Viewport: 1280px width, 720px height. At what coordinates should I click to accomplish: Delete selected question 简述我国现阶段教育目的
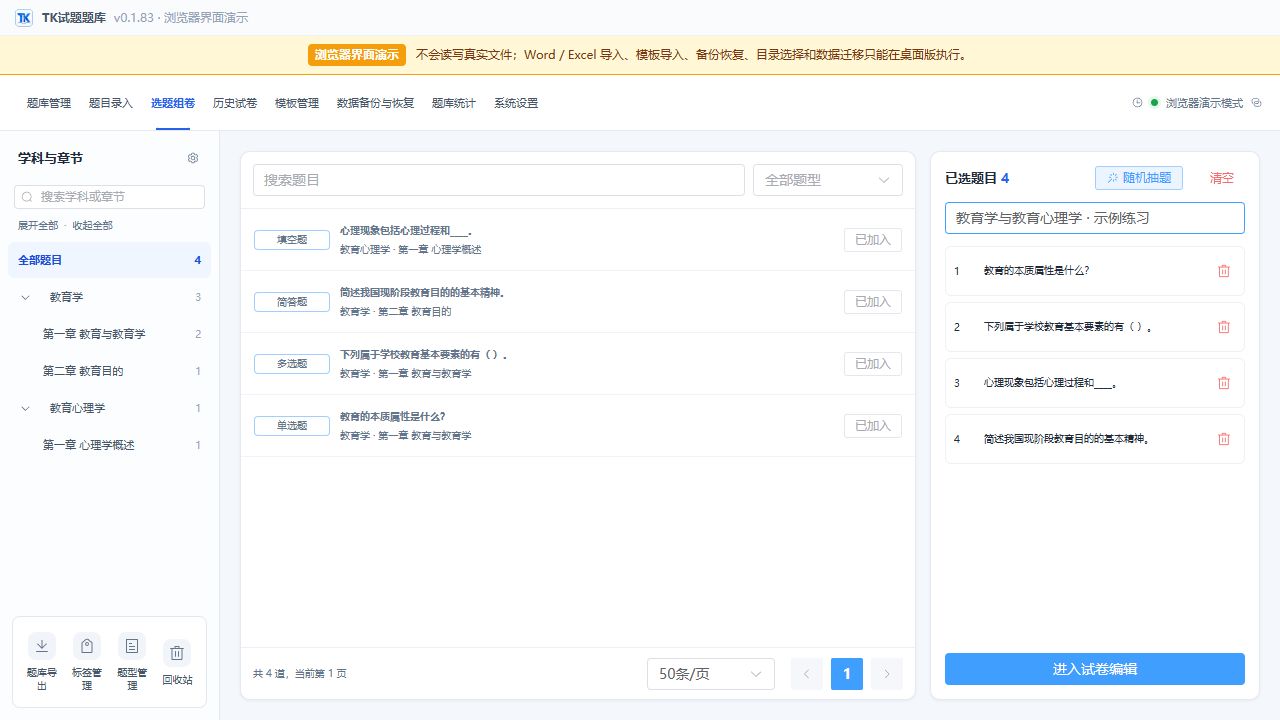click(1224, 439)
